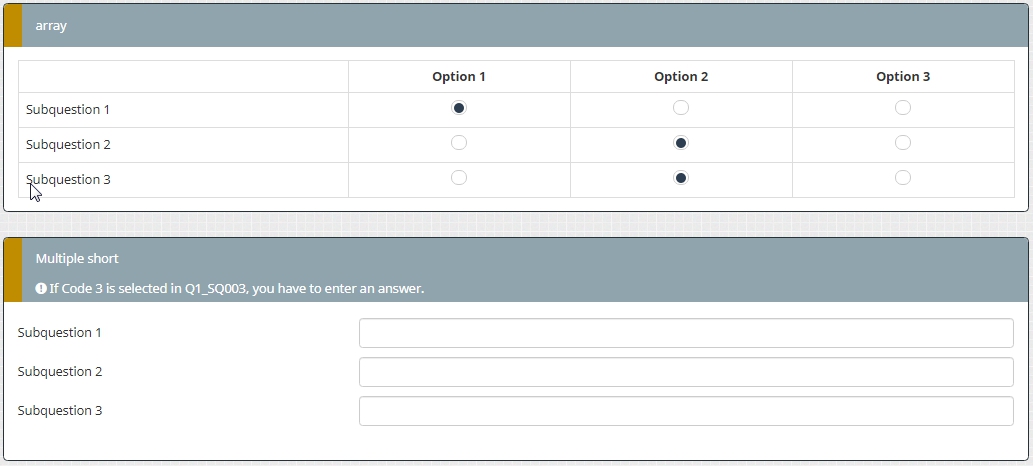Click into Multiple short Subquestion 3 text field
The width and height of the screenshot is (1033, 466).
coord(686,411)
